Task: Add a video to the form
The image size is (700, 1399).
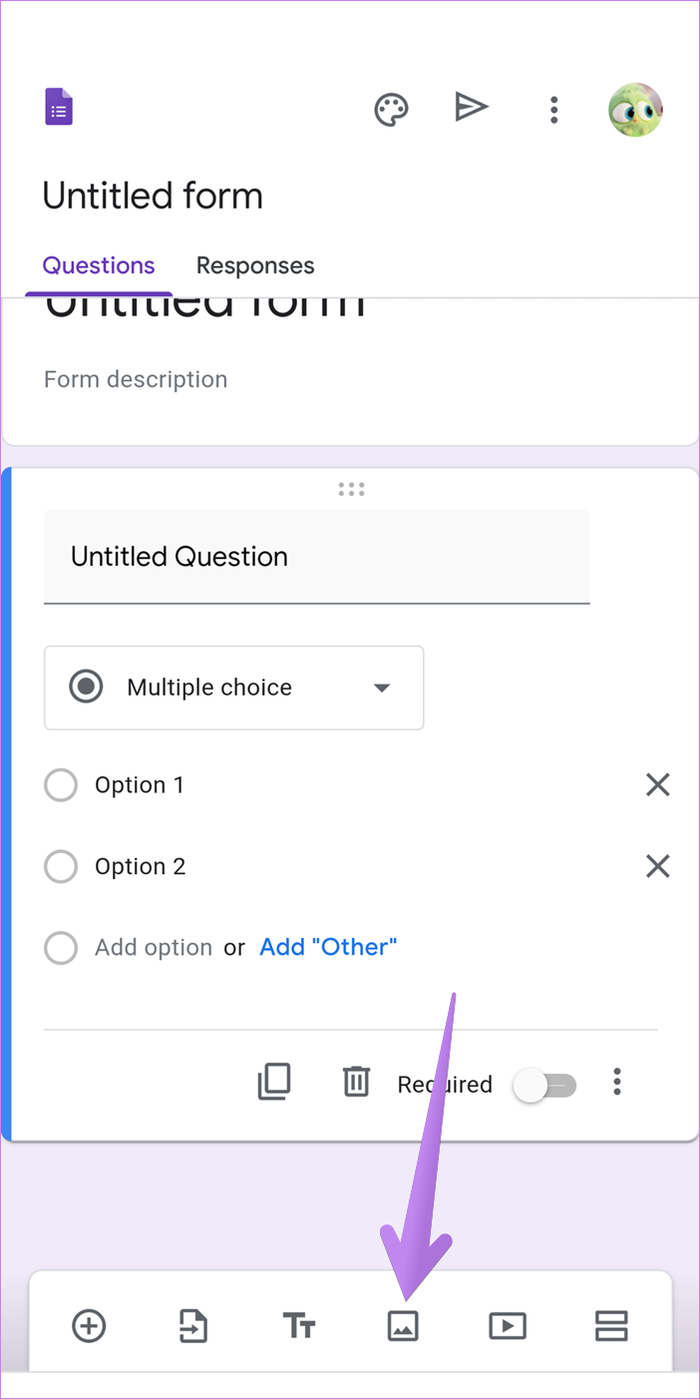Action: [507, 1326]
